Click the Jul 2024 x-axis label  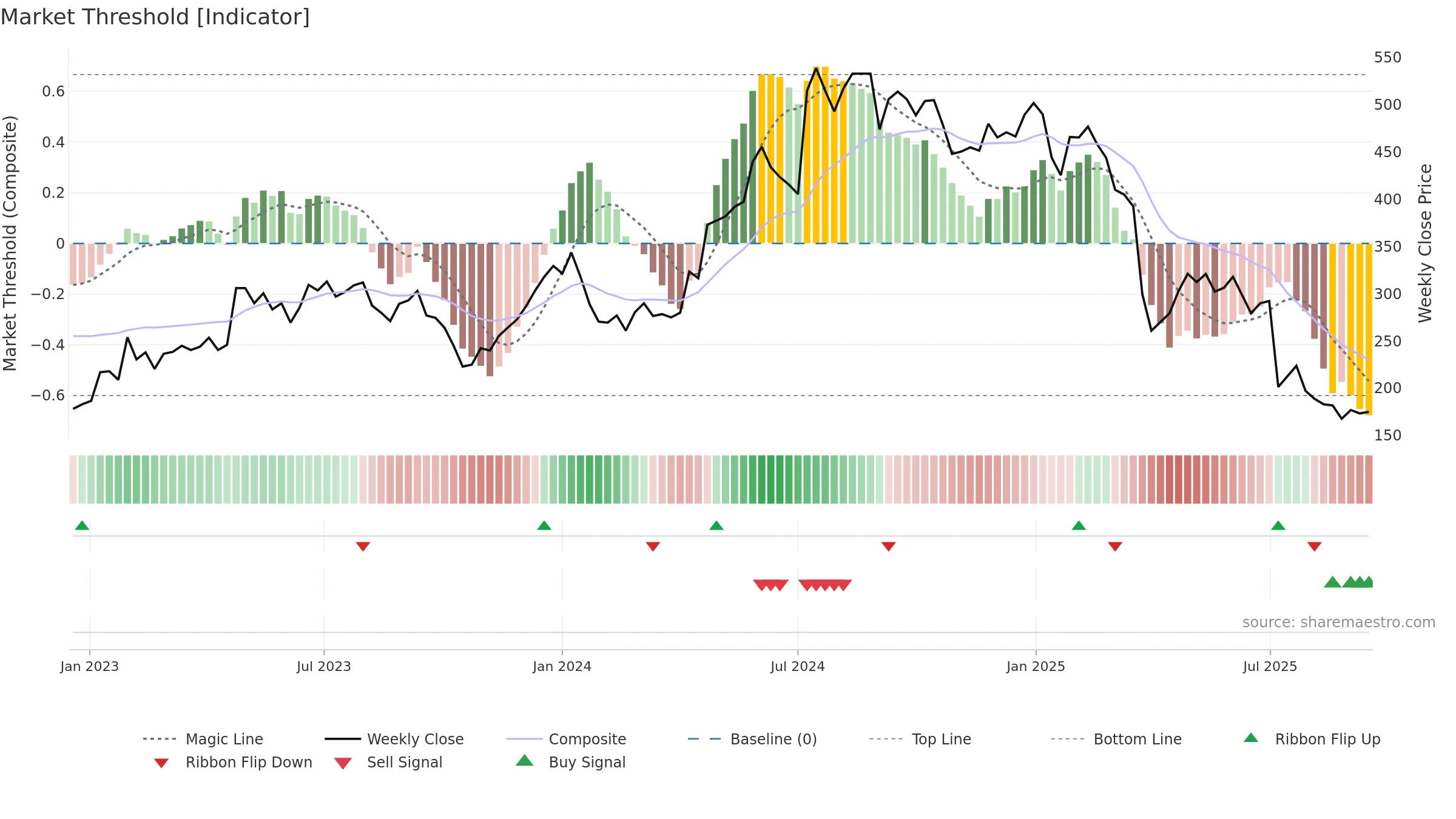[798, 666]
